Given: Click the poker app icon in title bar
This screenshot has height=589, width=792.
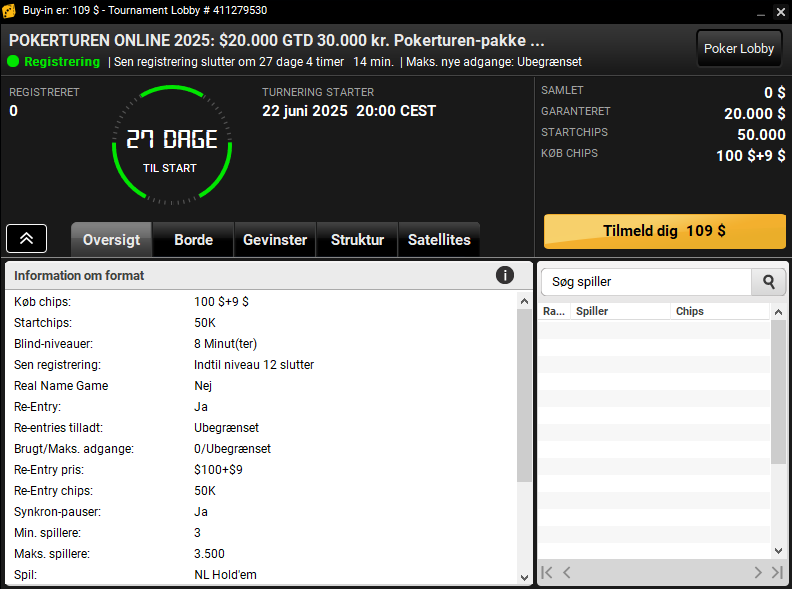Looking at the screenshot, I should (9, 11).
